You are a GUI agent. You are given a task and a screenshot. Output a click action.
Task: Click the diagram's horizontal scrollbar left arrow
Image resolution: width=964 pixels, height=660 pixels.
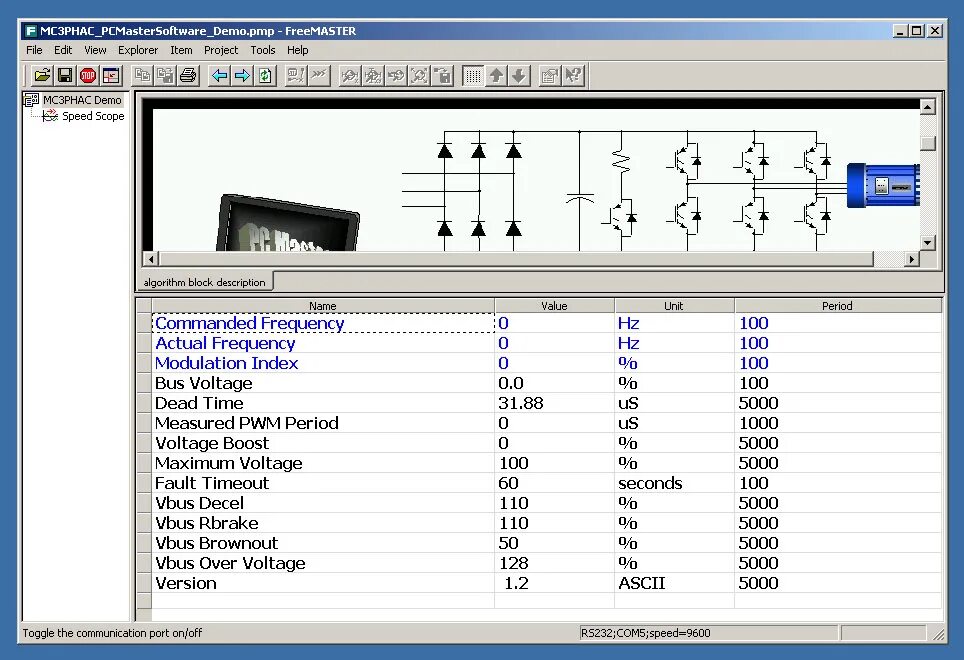151,259
